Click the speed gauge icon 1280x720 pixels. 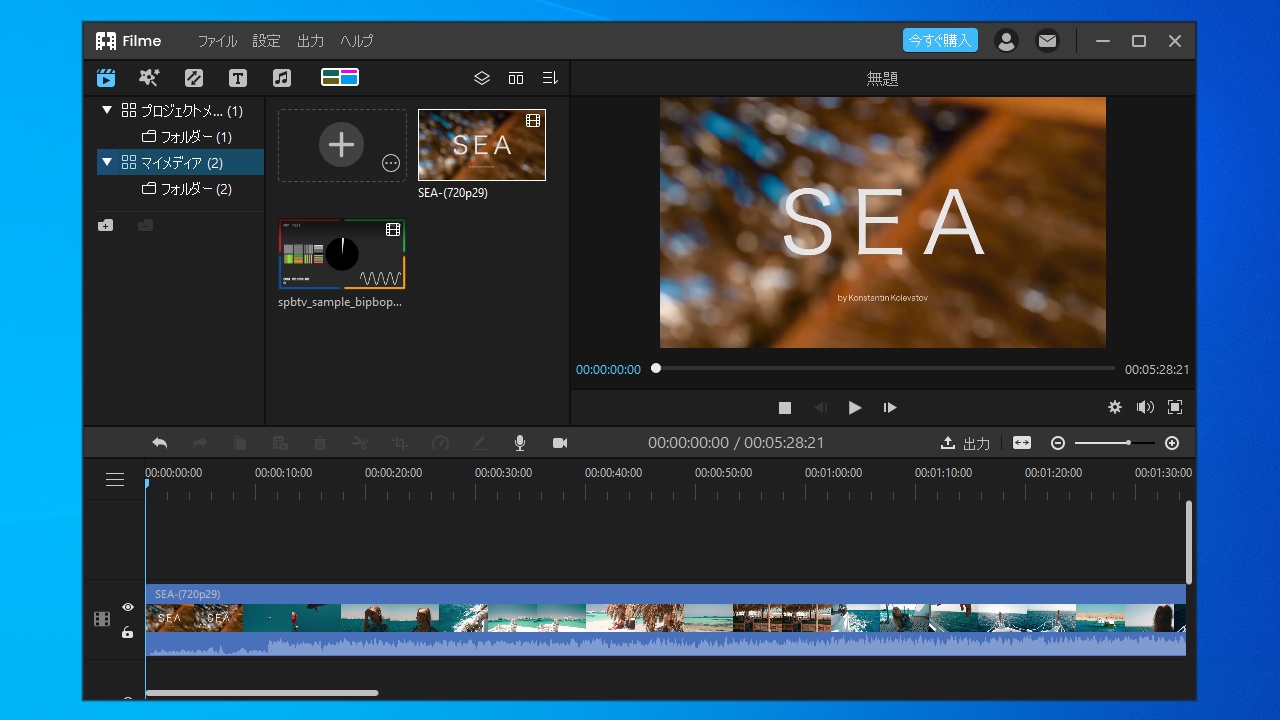click(440, 443)
